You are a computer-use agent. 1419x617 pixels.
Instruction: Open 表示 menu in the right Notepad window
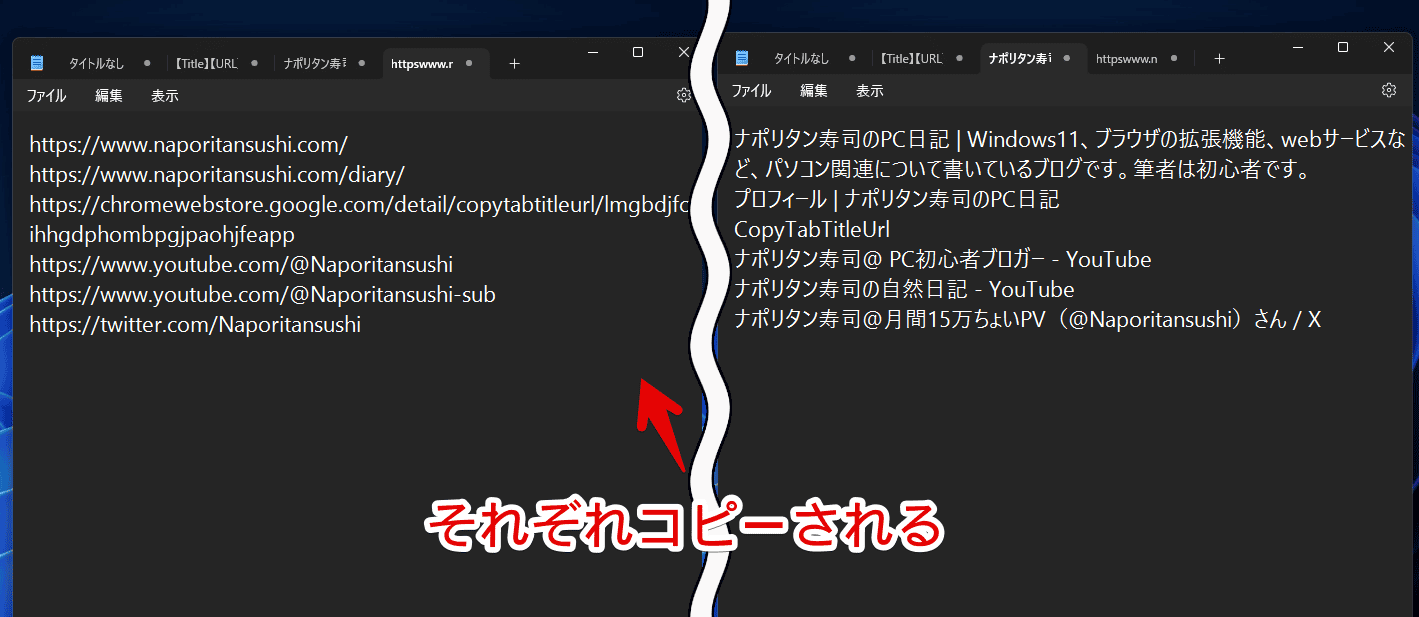click(870, 91)
